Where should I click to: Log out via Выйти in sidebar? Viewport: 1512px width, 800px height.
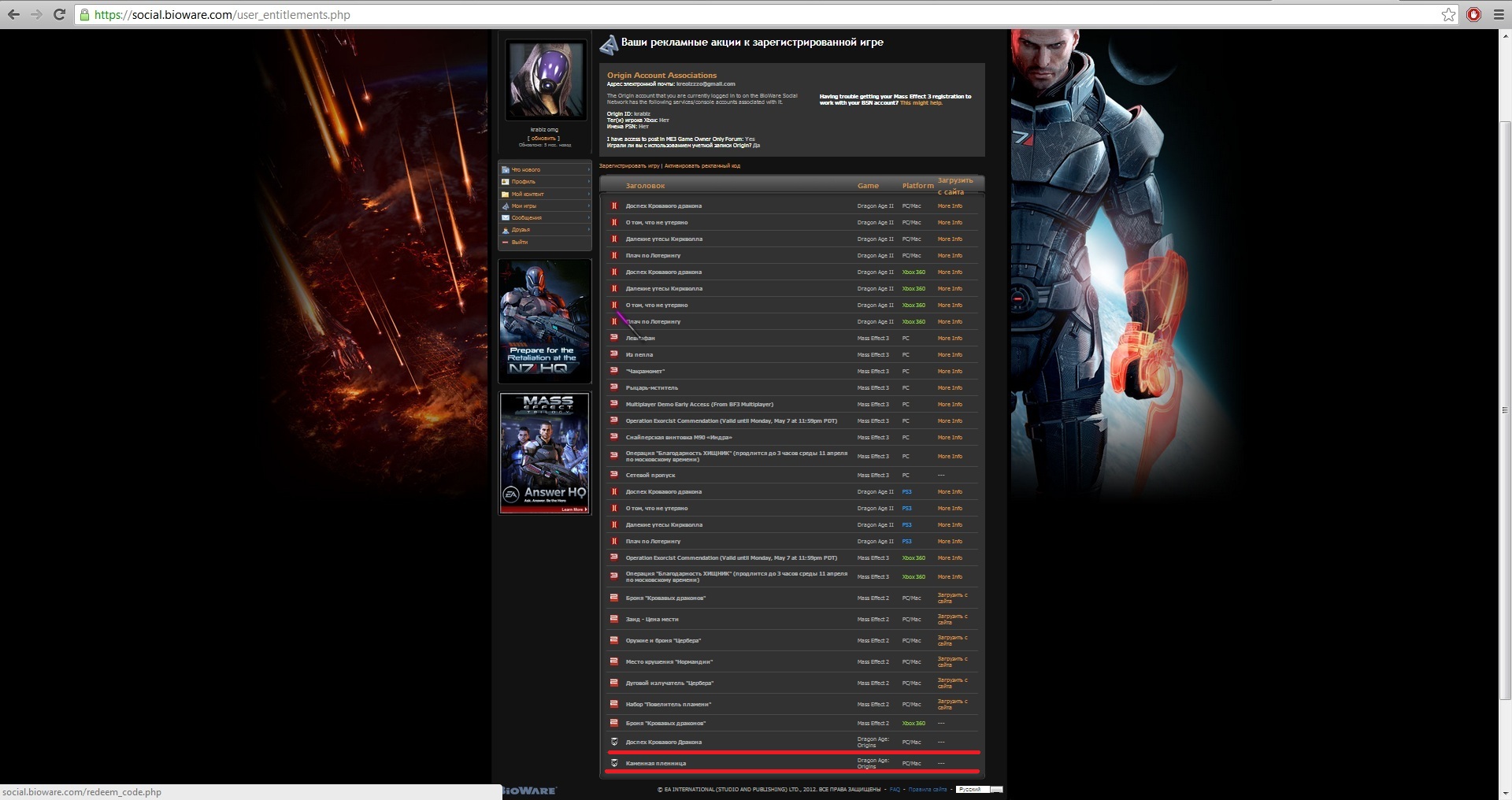[520, 243]
